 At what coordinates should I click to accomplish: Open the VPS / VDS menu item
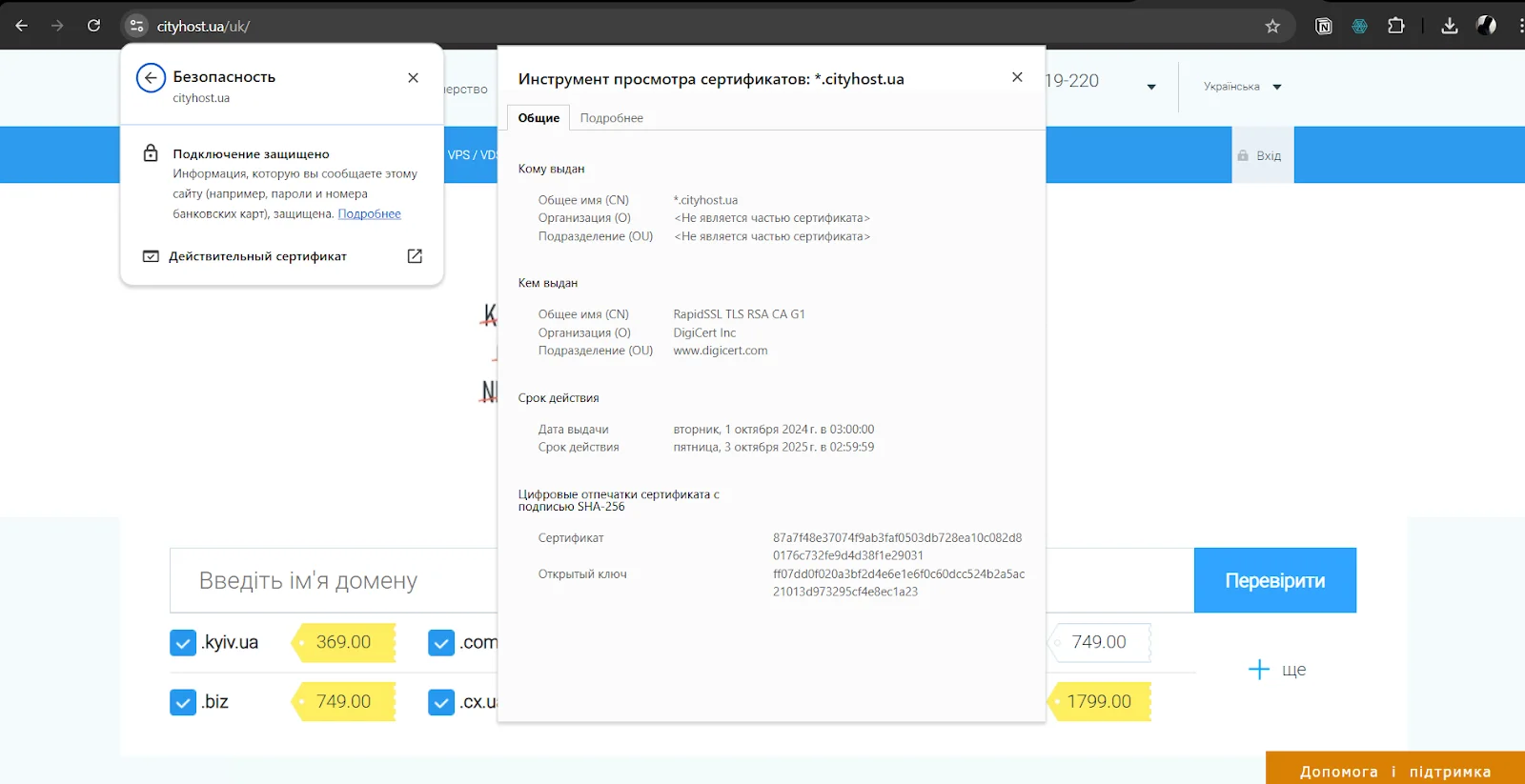(x=472, y=155)
